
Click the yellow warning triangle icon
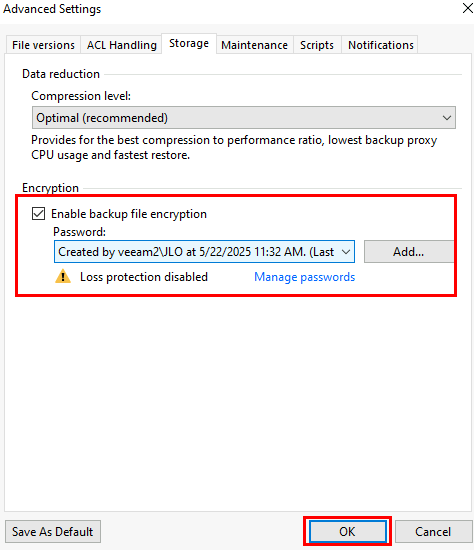pyautogui.click(x=63, y=276)
